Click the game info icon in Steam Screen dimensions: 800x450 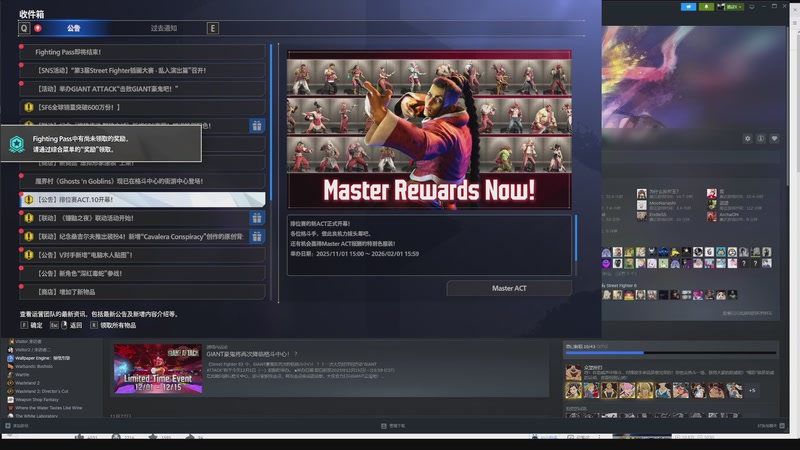click(761, 138)
